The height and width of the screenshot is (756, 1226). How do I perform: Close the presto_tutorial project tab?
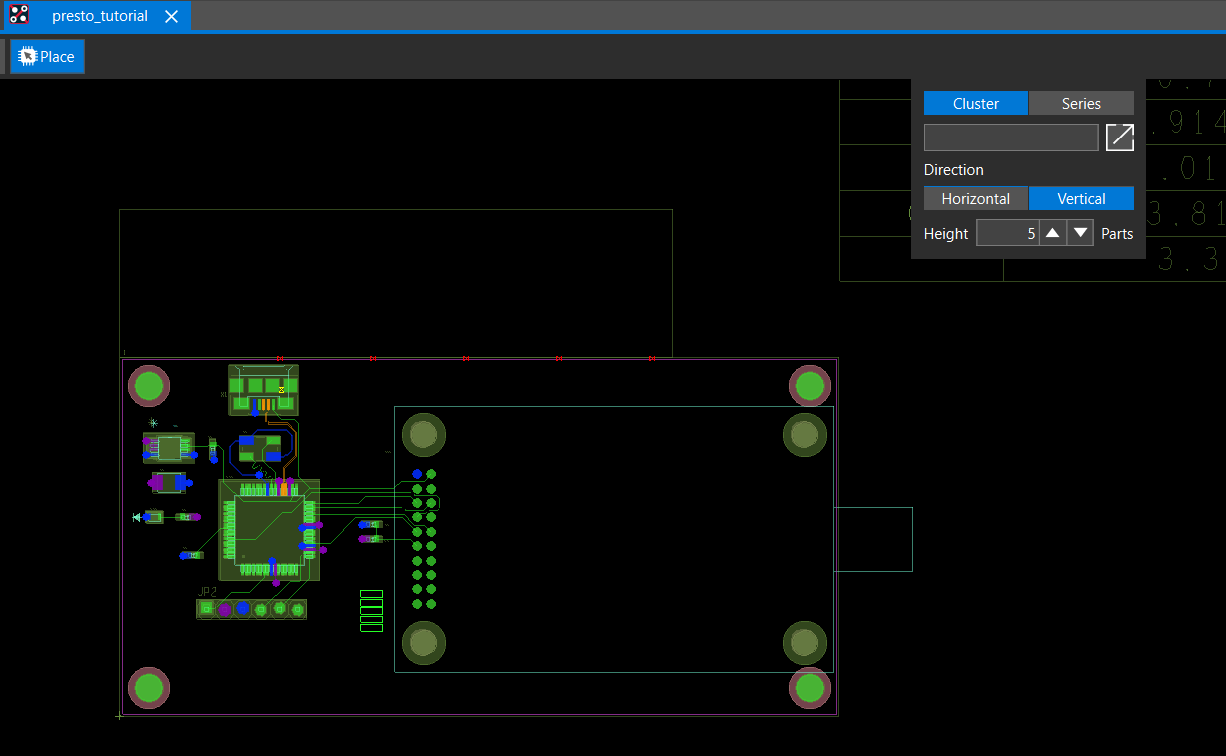tap(169, 16)
